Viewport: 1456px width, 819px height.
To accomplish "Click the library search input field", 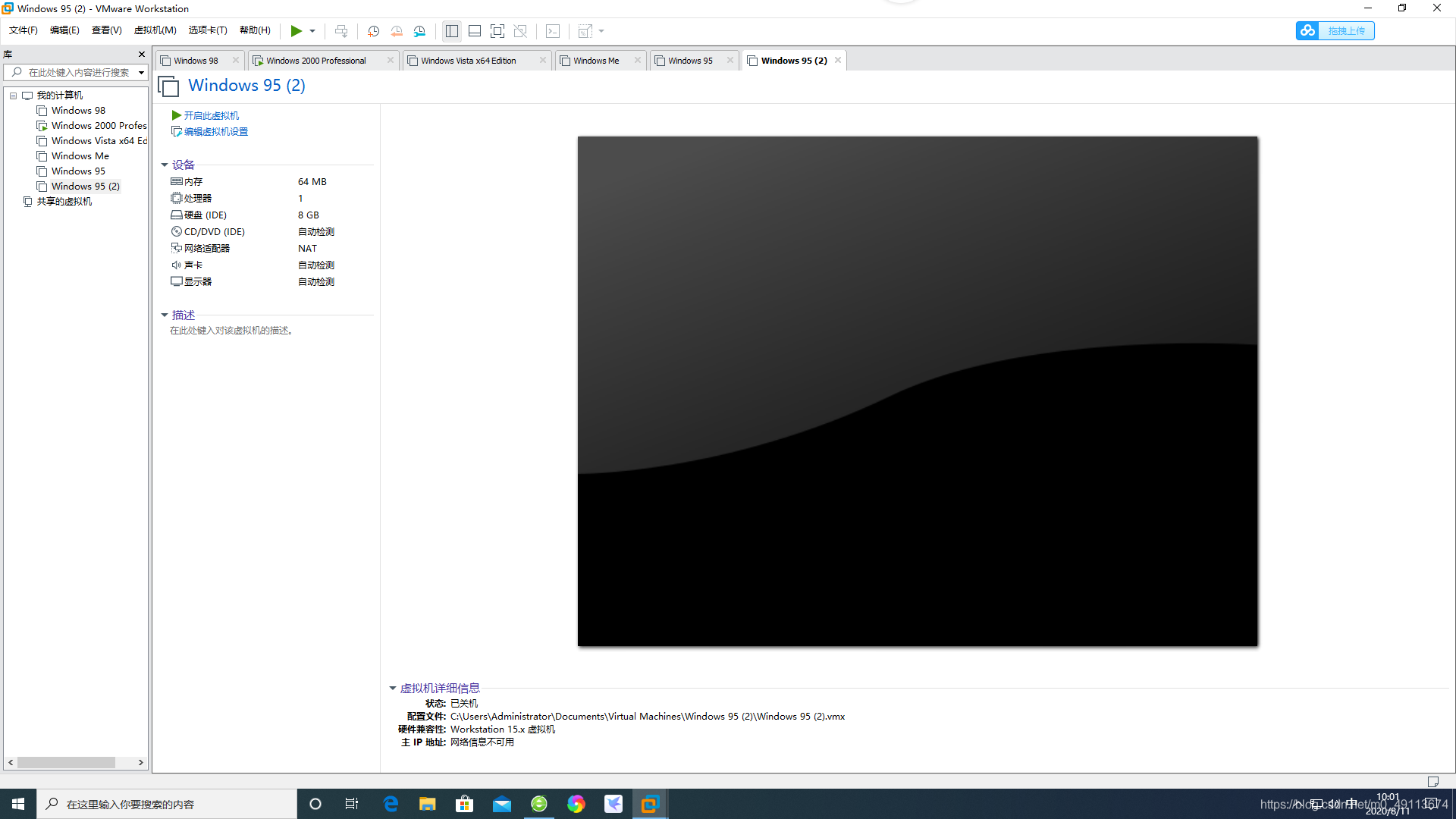I will [79, 72].
